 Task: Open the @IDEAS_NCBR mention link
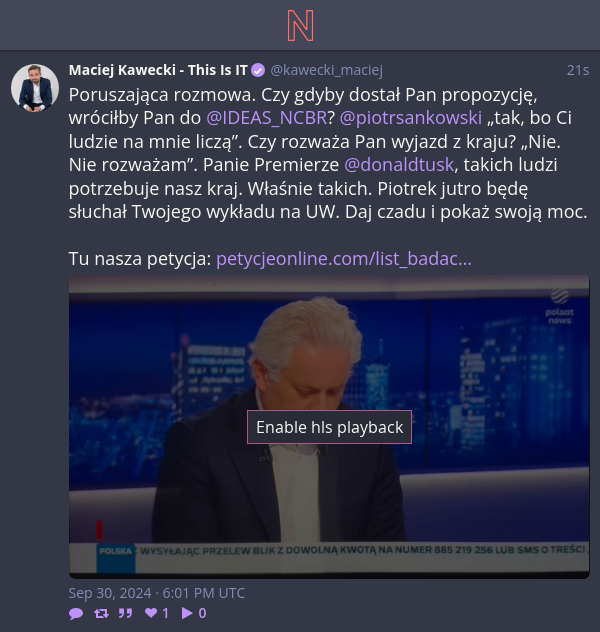(x=266, y=118)
